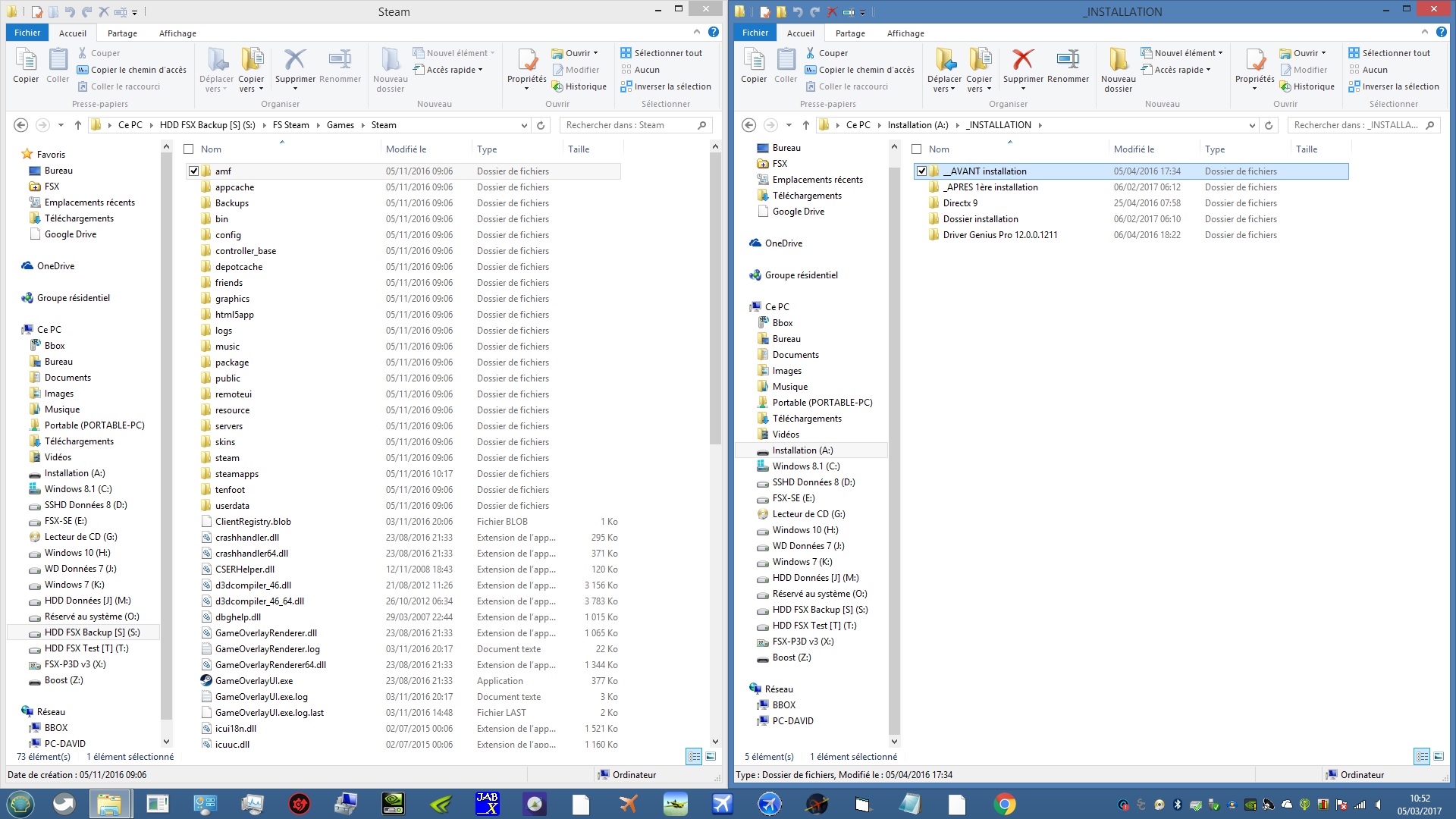Go up one level in Steam window
Viewport: 1456px width, 819px height.
pyautogui.click(x=77, y=125)
